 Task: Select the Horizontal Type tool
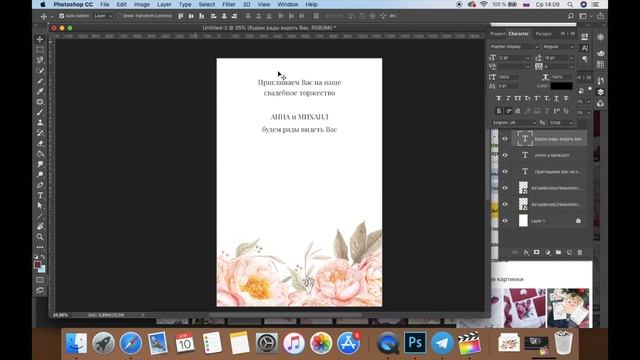(40, 196)
